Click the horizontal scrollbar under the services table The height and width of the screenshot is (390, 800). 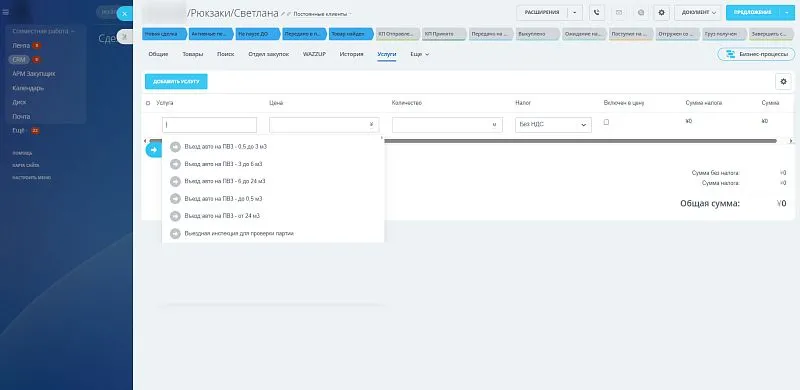[x=581, y=140]
